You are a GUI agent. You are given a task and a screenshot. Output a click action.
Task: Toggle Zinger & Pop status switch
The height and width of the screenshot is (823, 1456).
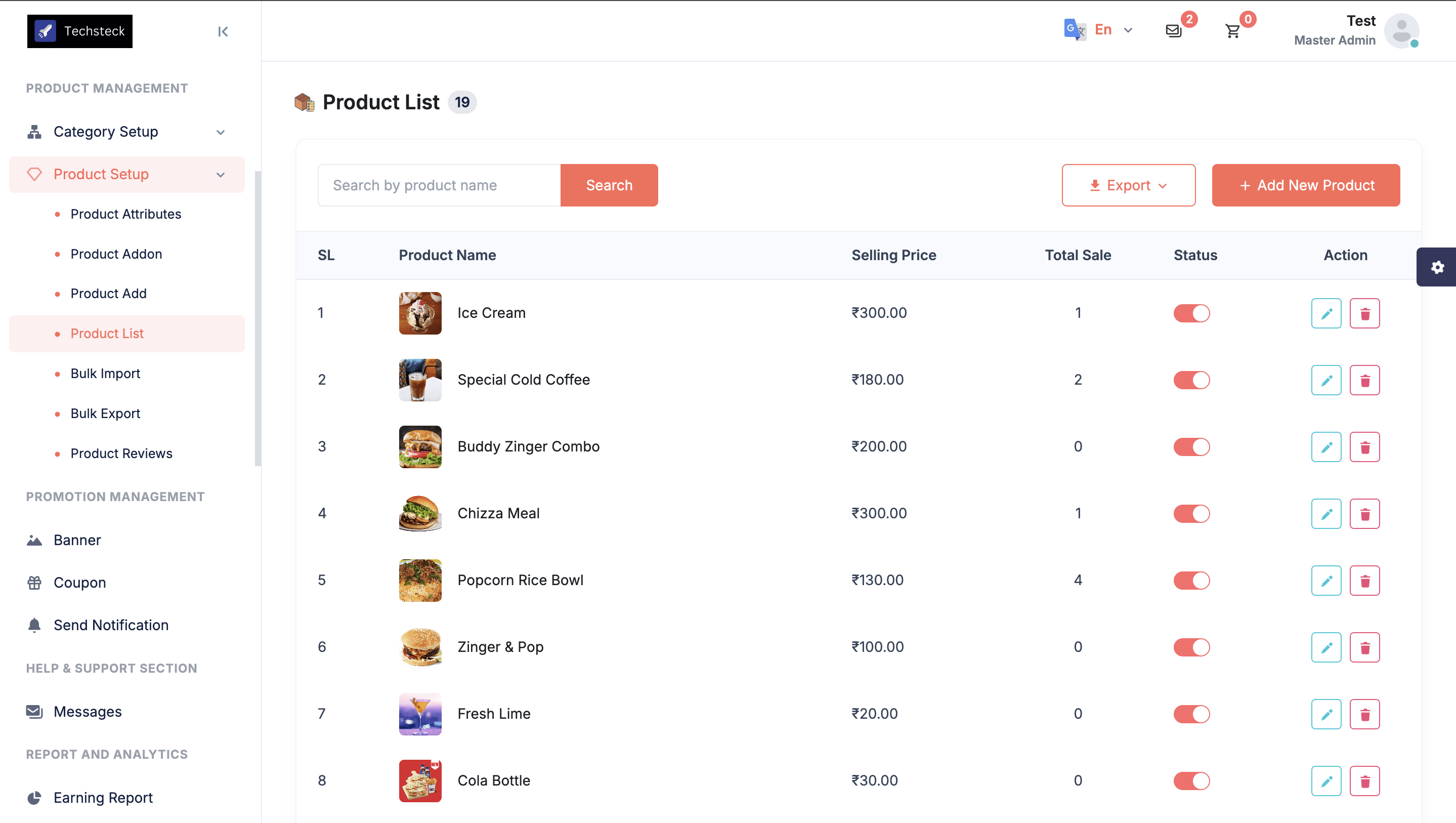tap(1191, 647)
